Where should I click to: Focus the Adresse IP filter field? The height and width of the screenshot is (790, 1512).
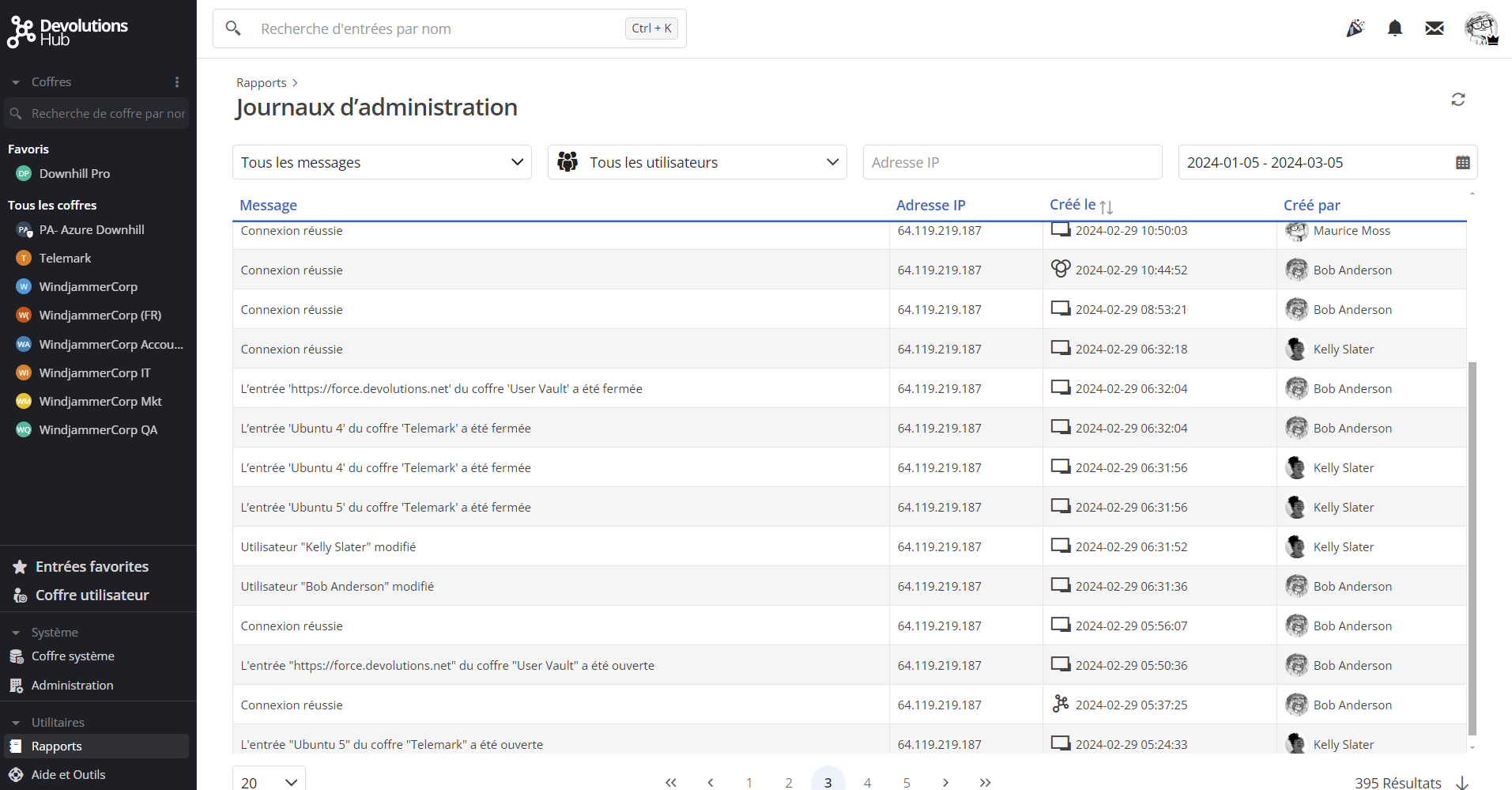pos(1012,162)
